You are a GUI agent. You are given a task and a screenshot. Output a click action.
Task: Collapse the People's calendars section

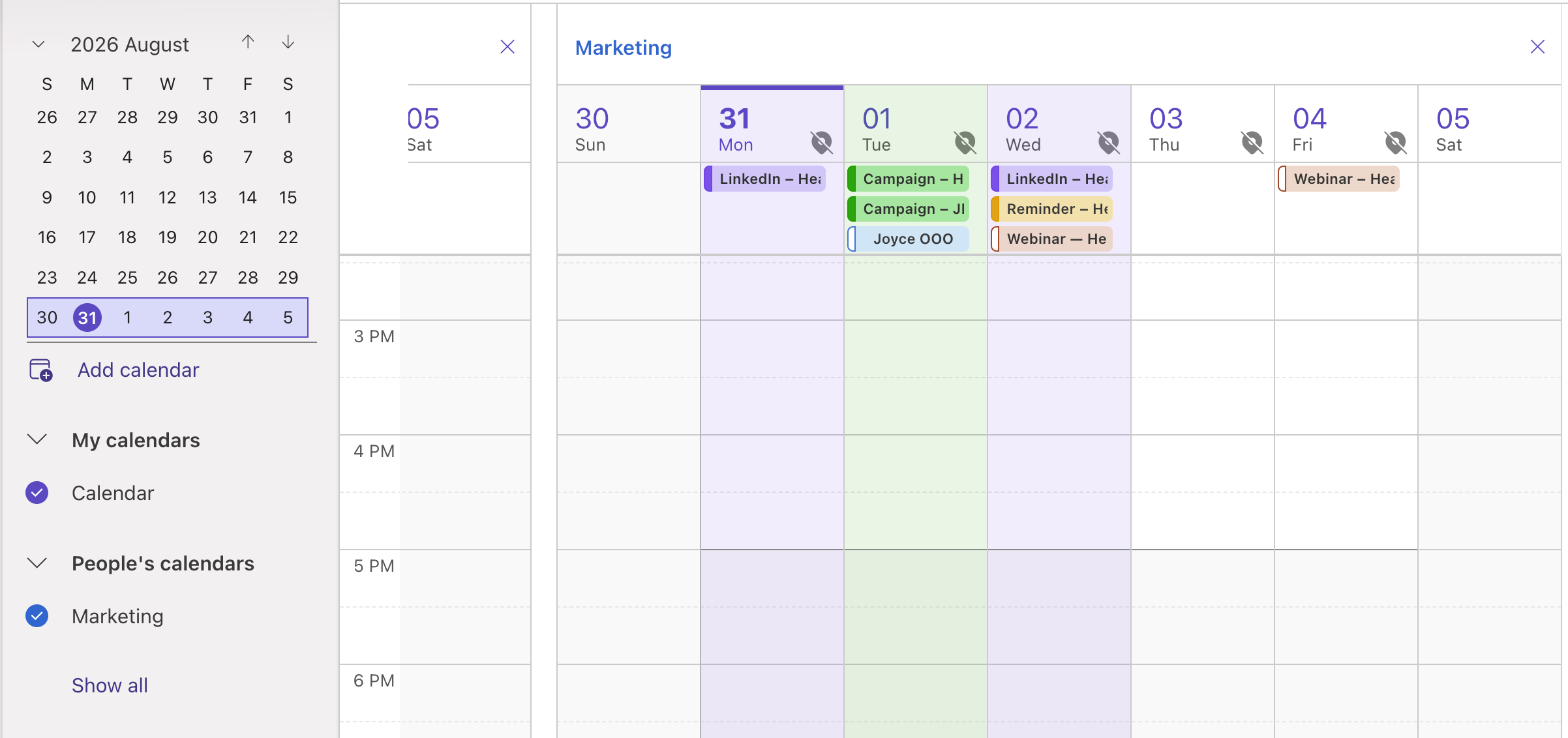[x=37, y=563]
